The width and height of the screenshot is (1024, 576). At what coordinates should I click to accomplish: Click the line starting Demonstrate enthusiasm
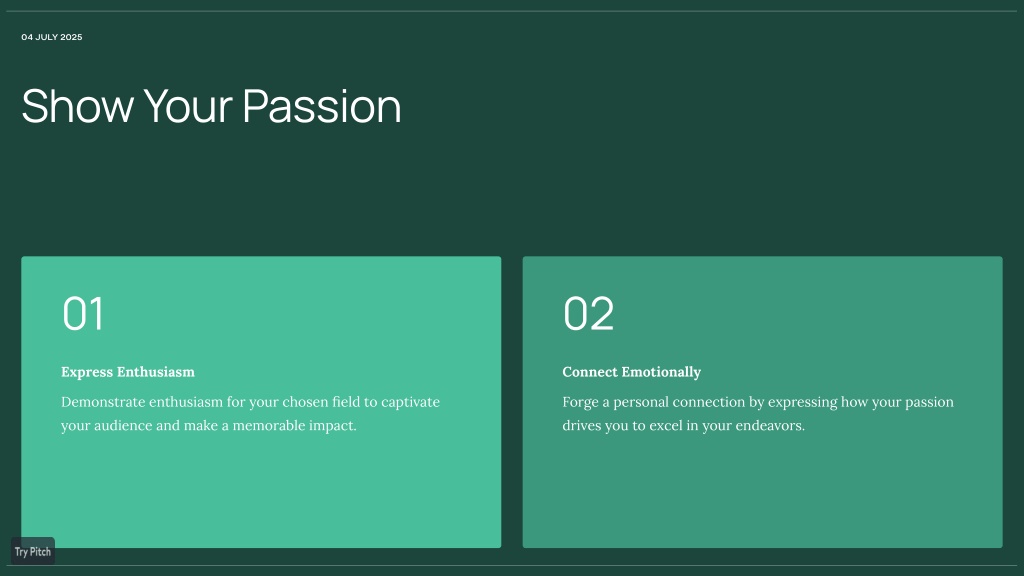click(250, 402)
